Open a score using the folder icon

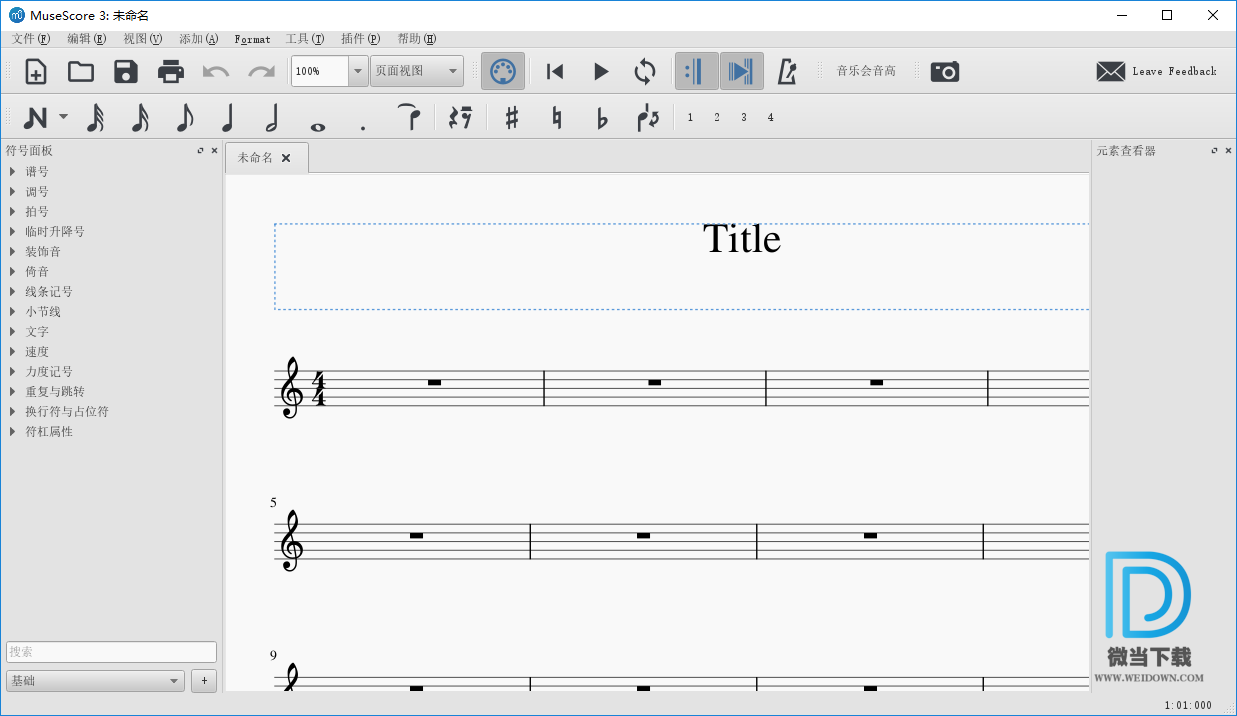(81, 71)
